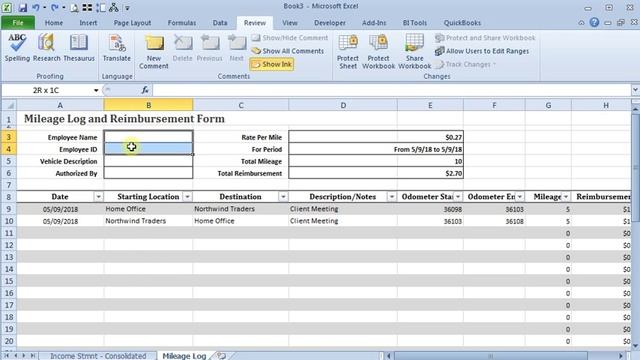Click Share Workbook
The image size is (640, 360).
[414, 52]
